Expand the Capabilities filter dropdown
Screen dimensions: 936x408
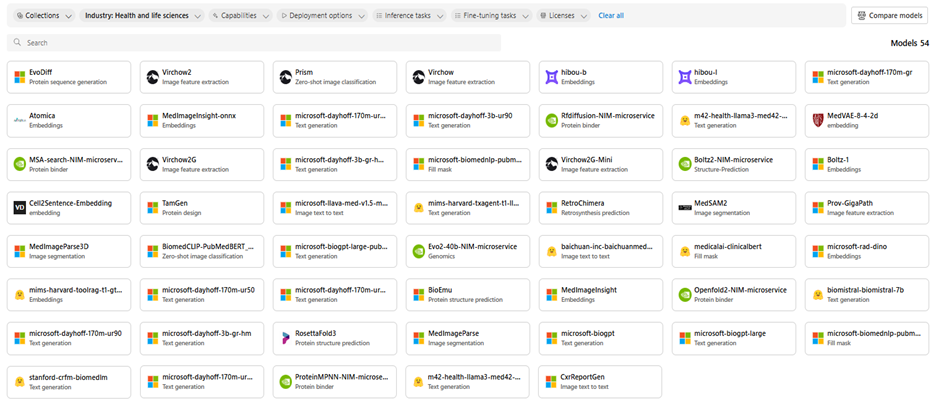(x=241, y=16)
